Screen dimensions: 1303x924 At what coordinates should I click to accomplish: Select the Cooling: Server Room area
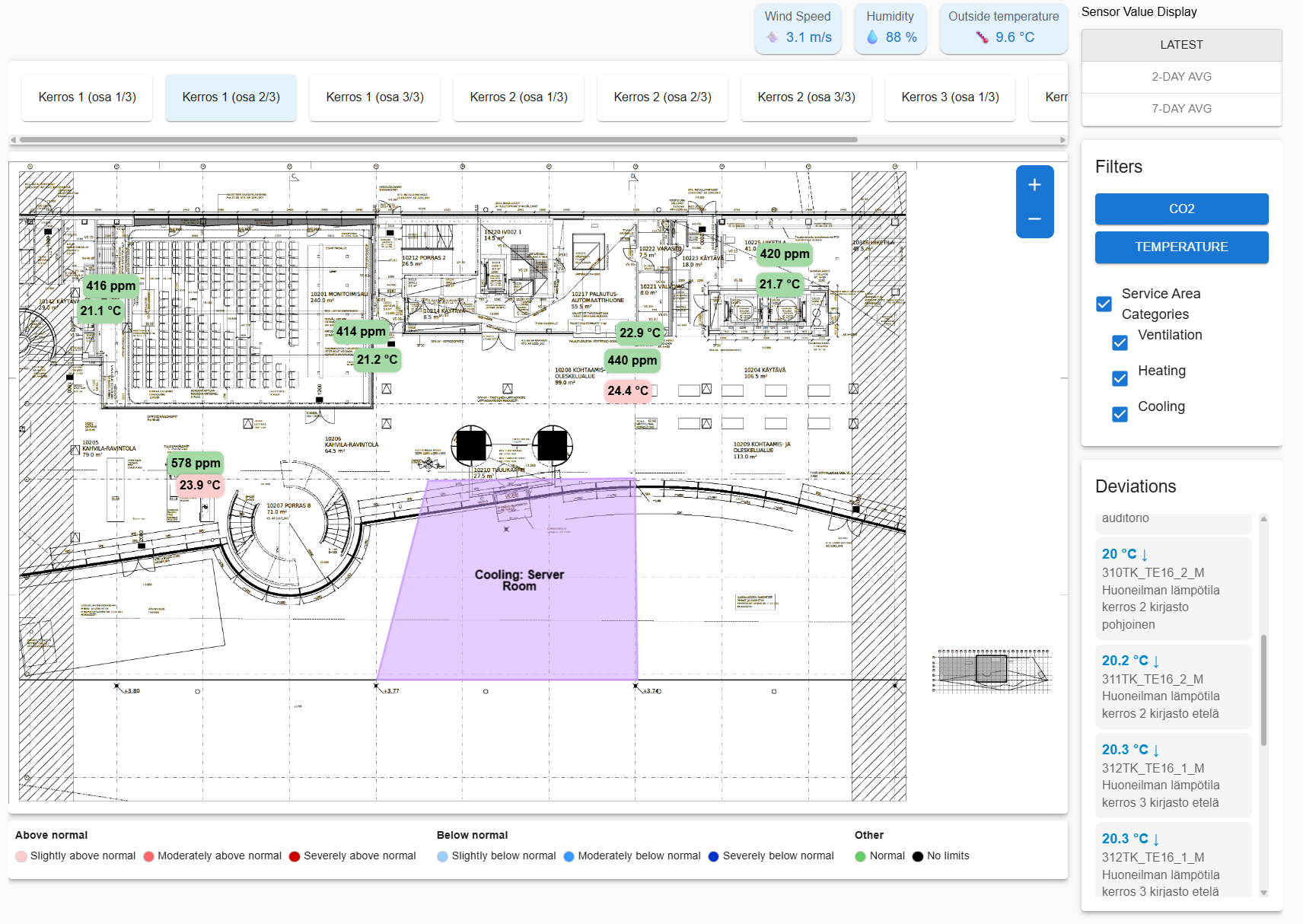[519, 580]
